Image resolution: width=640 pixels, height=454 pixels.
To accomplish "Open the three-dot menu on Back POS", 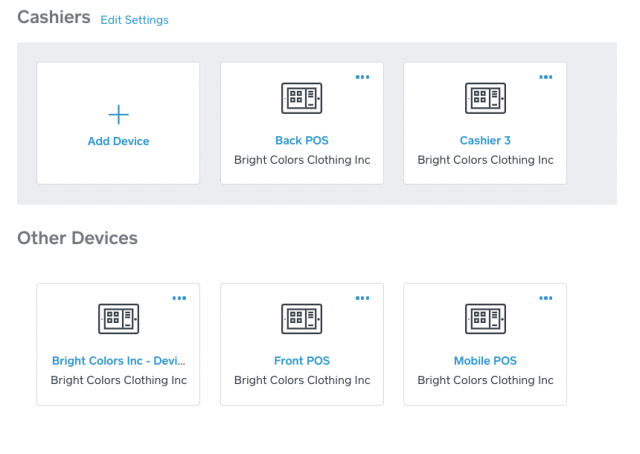I will pyautogui.click(x=362, y=77).
